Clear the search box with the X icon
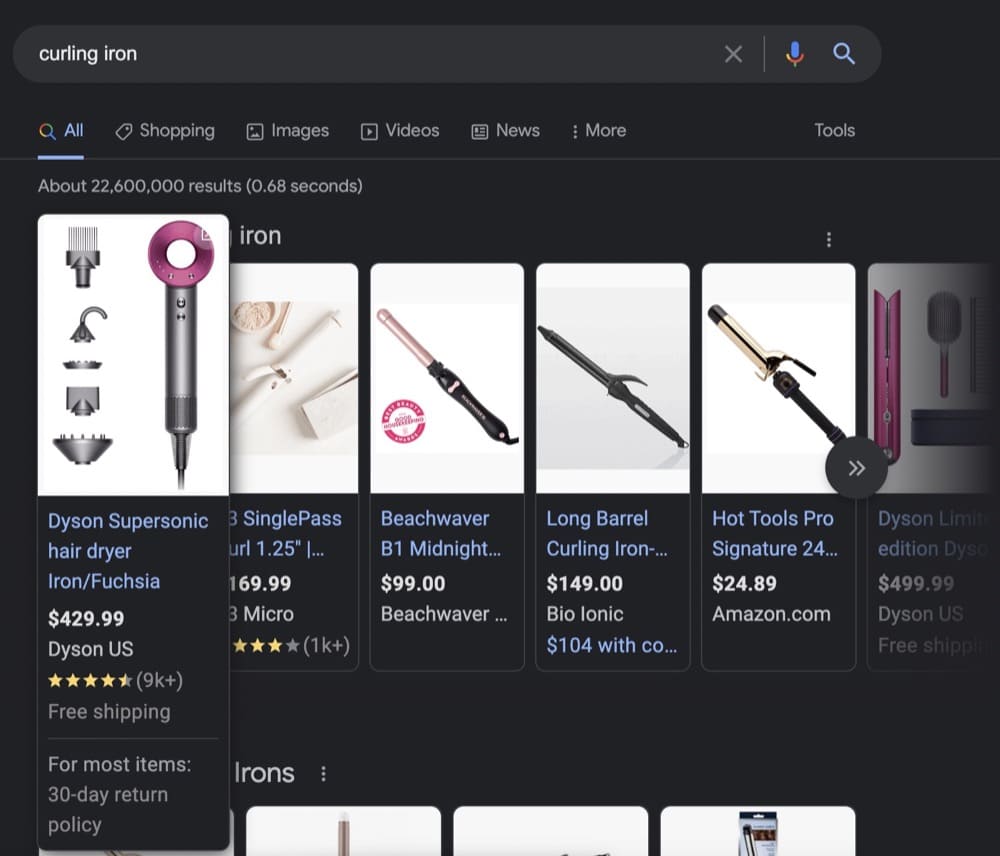This screenshot has width=1000, height=856. [733, 54]
